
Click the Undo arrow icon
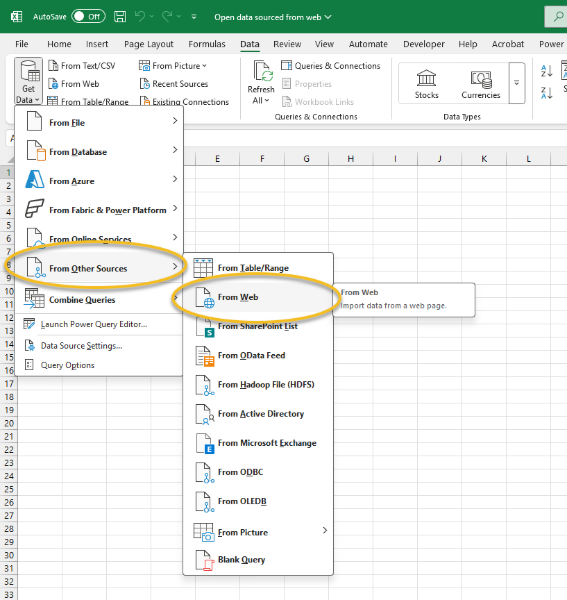(x=140, y=16)
